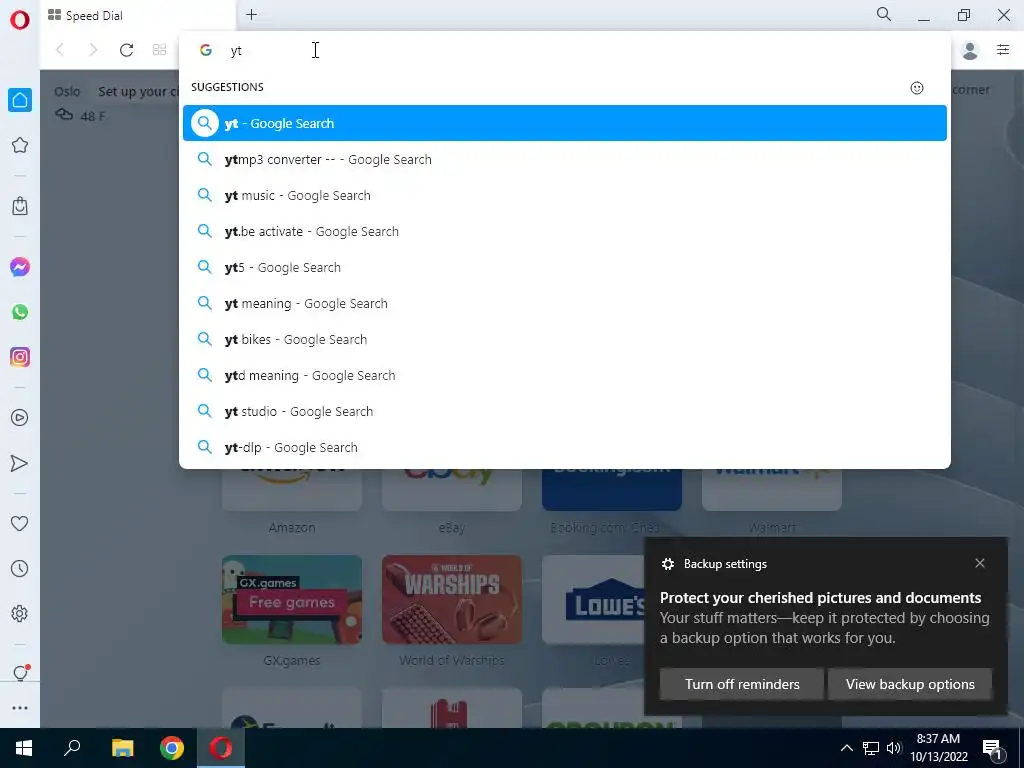Image resolution: width=1024 pixels, height=768 pixels.
Task: Open Shopping corner bag icon in sidebar
Action: coord(20,206)
